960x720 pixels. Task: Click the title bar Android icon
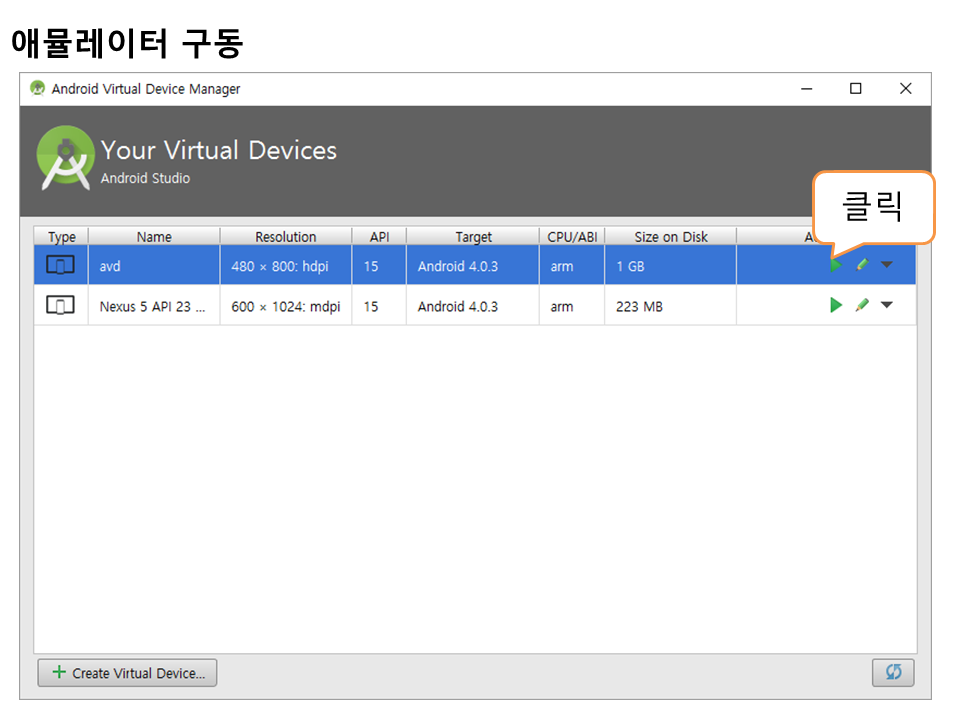click(x=38, y=89)
